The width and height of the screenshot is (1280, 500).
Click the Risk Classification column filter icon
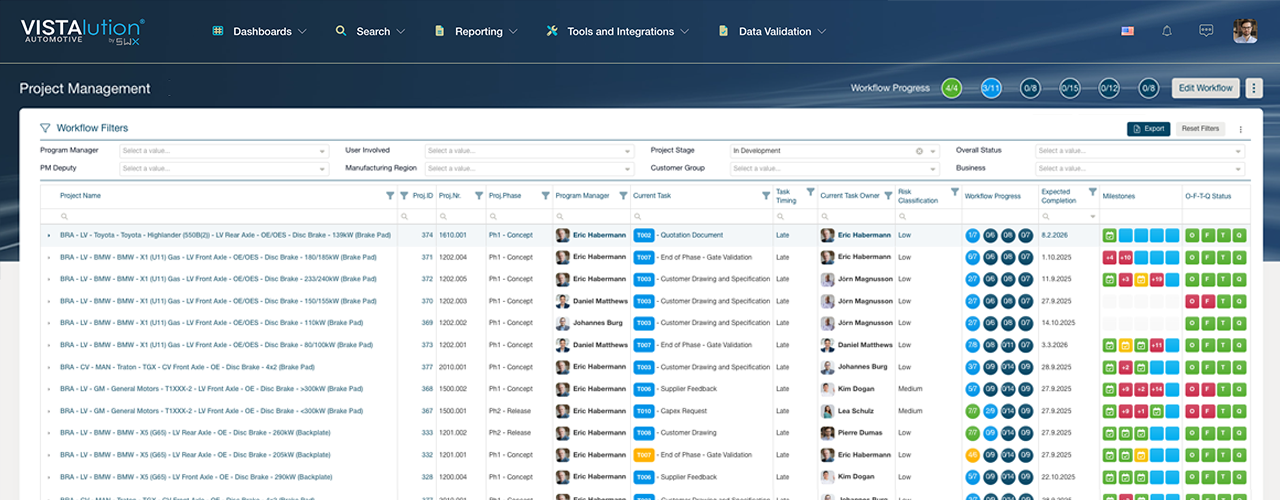click(x=954, y=190)
